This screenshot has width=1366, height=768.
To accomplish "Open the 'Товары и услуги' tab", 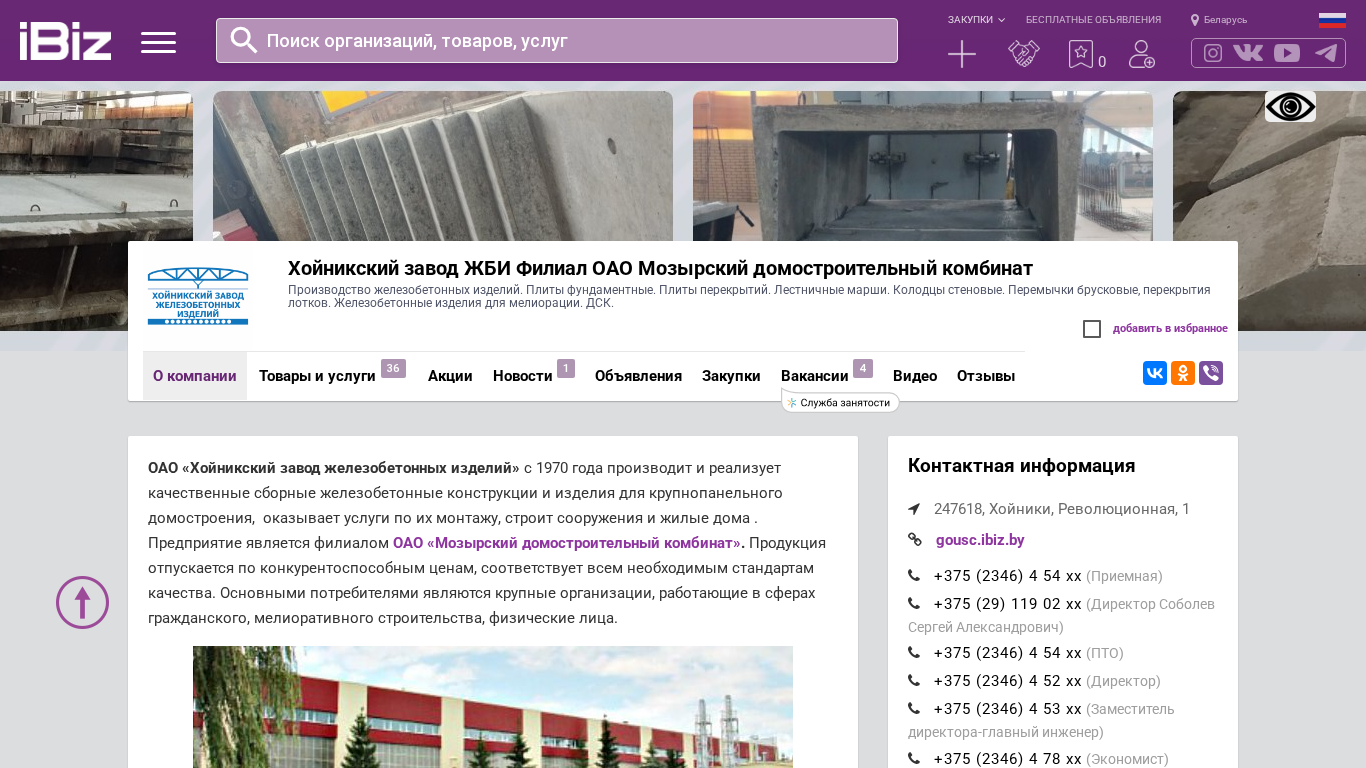I will pos(317,376).
